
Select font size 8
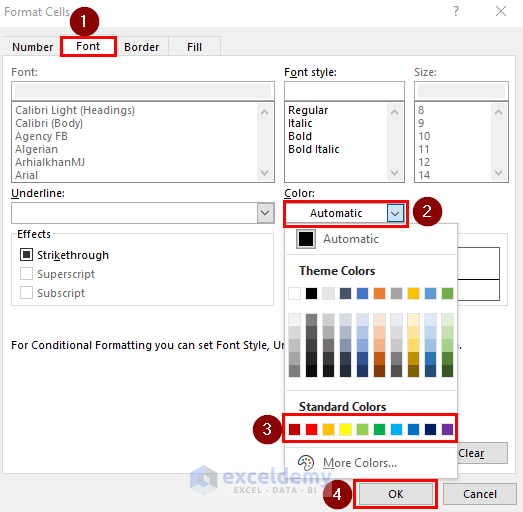421,110
